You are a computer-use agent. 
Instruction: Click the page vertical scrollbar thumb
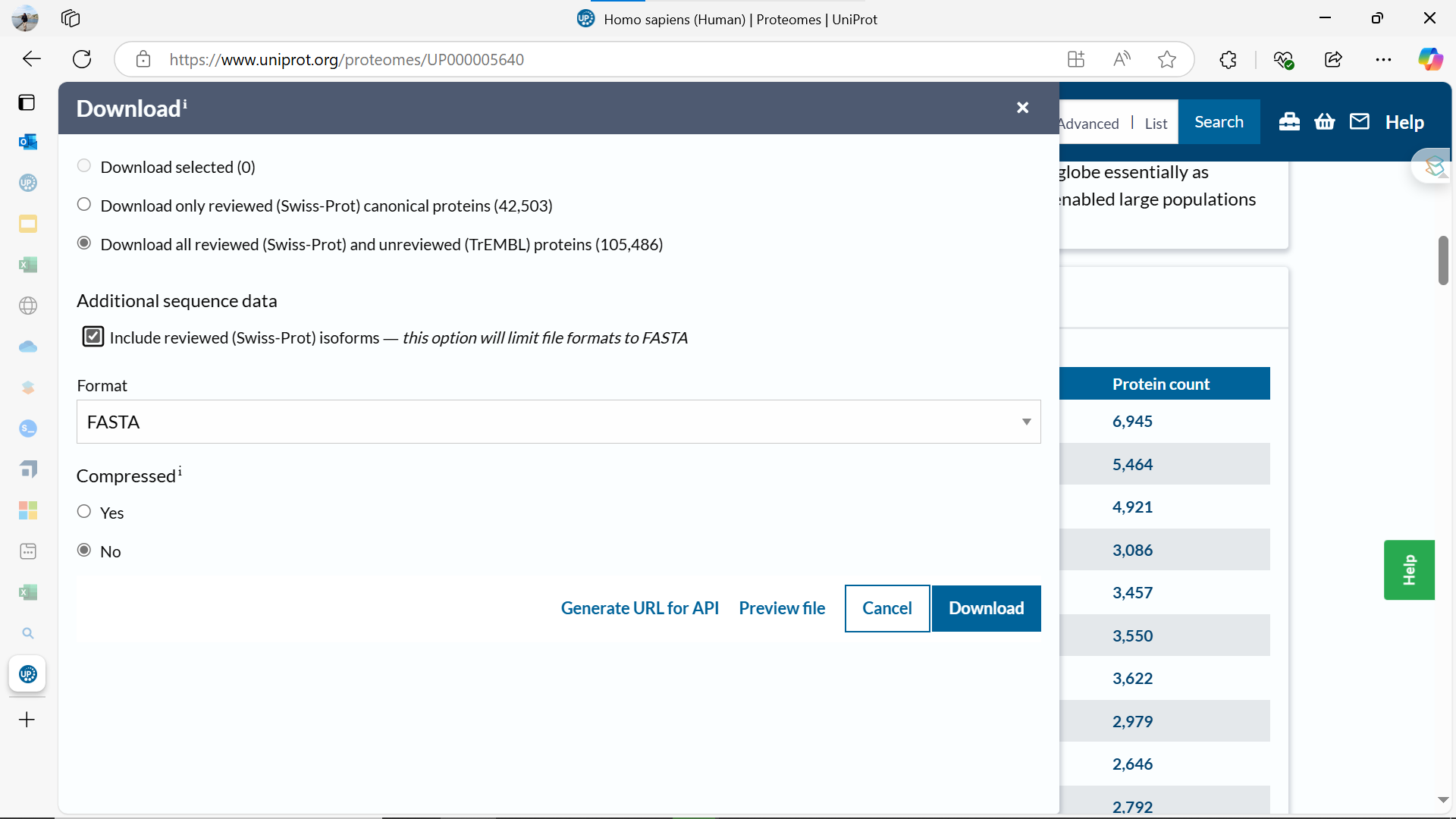click(1442, 260)
